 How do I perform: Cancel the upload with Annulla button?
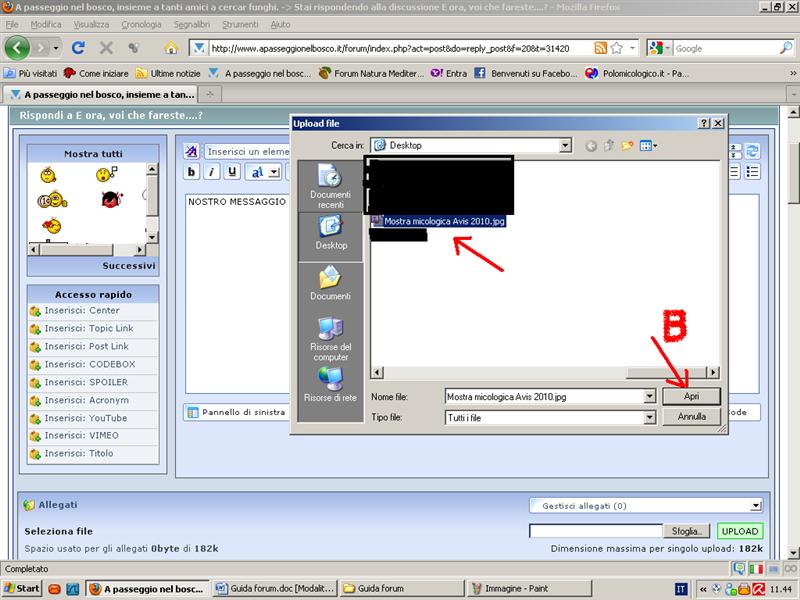[x=692, y=417]
